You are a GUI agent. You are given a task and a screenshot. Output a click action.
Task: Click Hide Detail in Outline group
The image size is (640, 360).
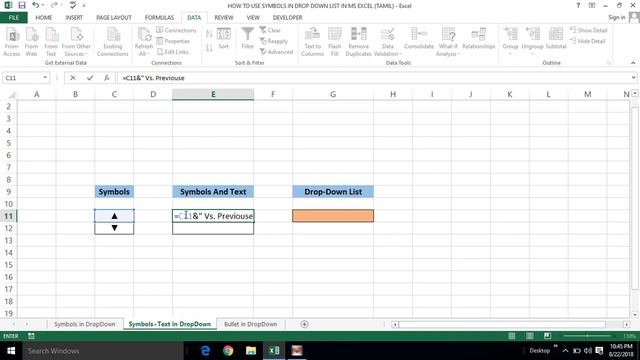588,41
